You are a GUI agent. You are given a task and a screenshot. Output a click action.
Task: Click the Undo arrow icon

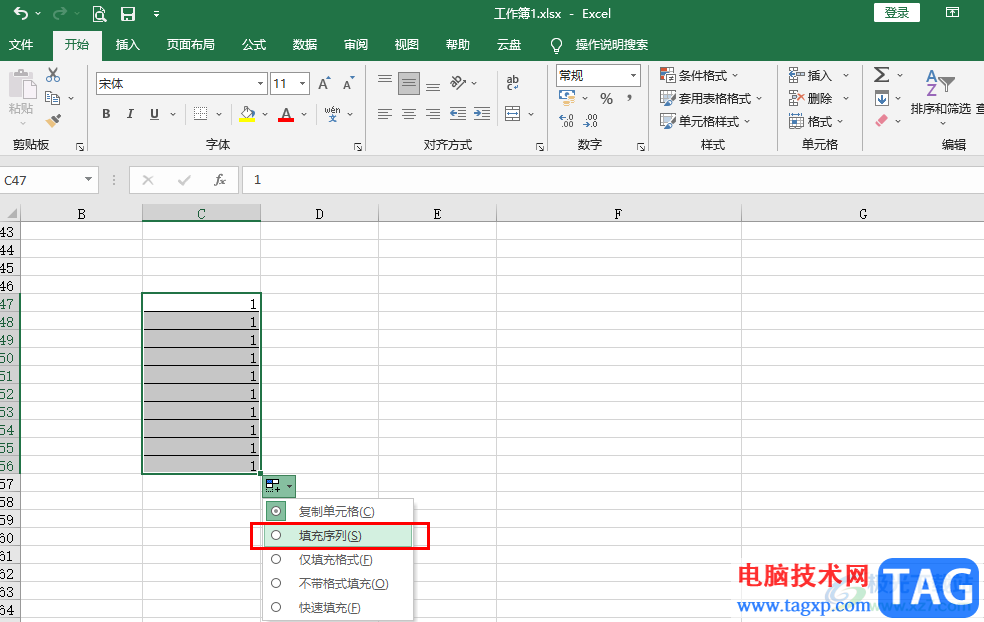point(21,13)
